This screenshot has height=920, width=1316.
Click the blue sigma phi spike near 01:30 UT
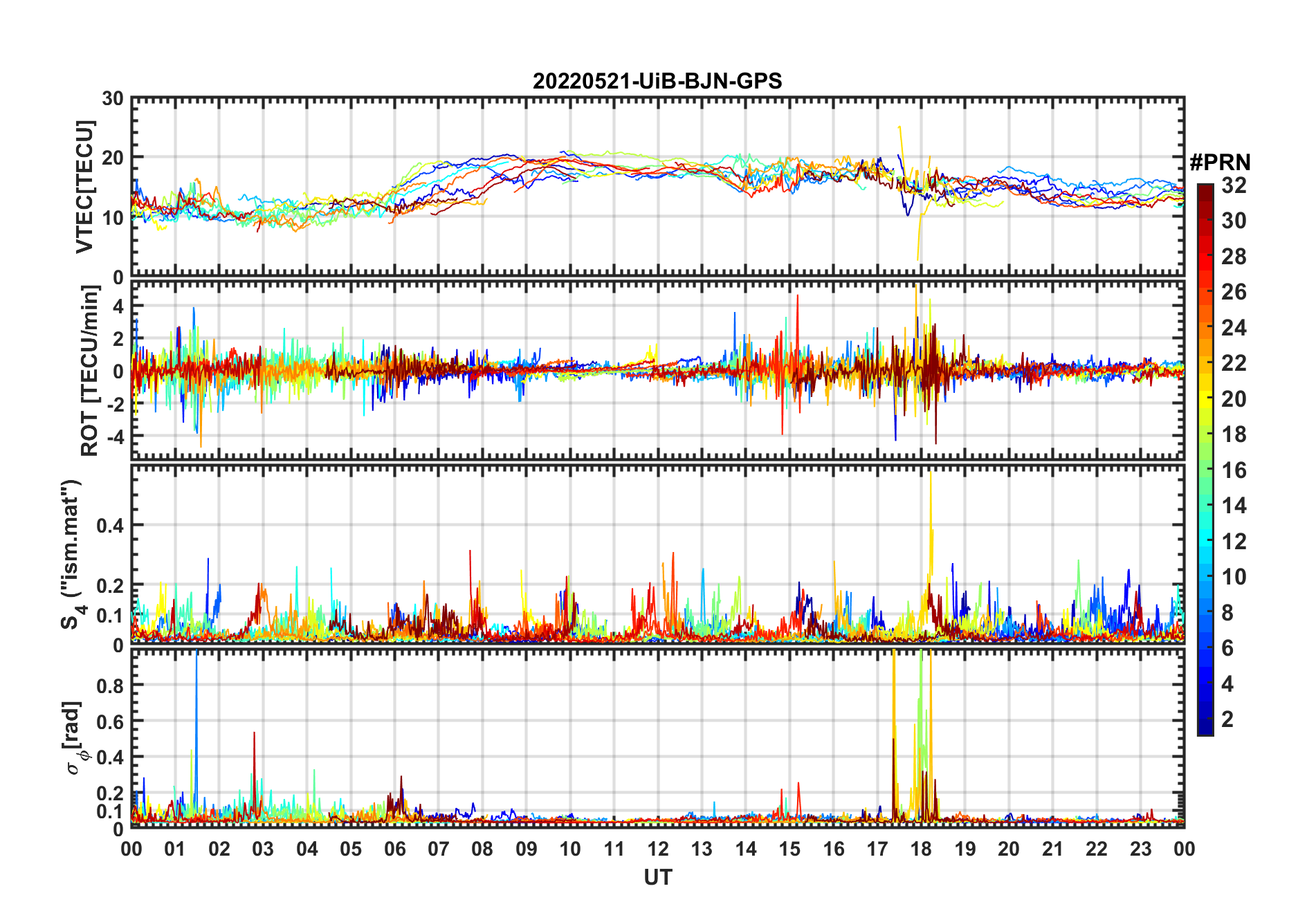coord(197,733)
